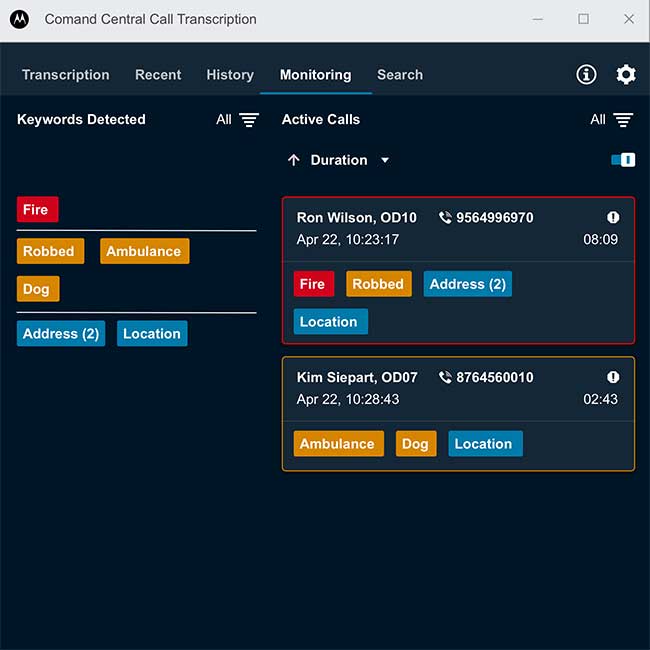Click alert icon on Ron Wilson call
Screen dimensions: 650x650
pos(613,217)
